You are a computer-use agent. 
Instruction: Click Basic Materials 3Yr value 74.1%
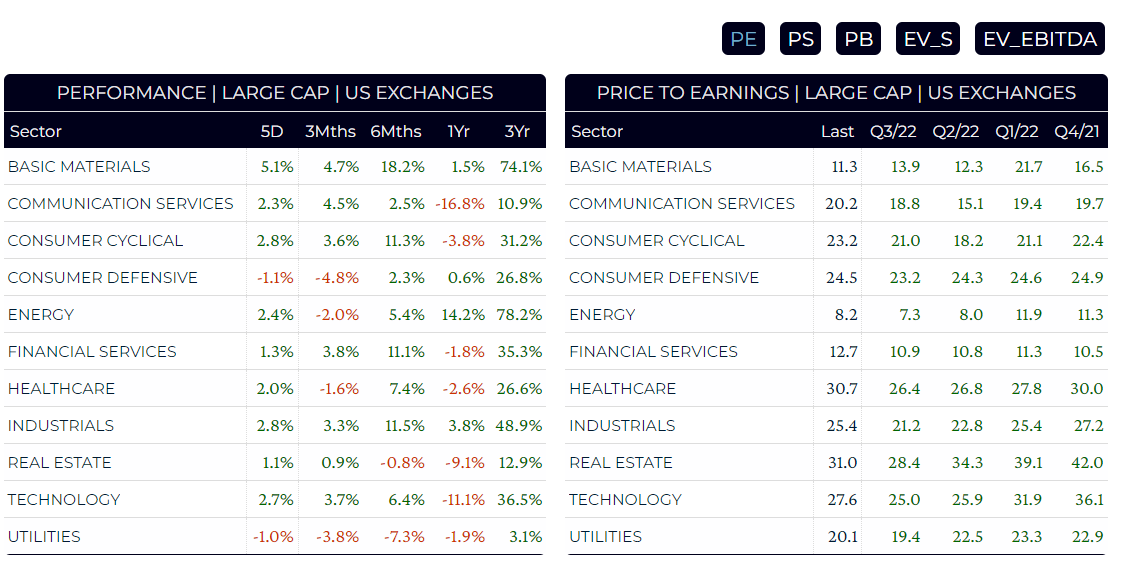tap(521, 167)
